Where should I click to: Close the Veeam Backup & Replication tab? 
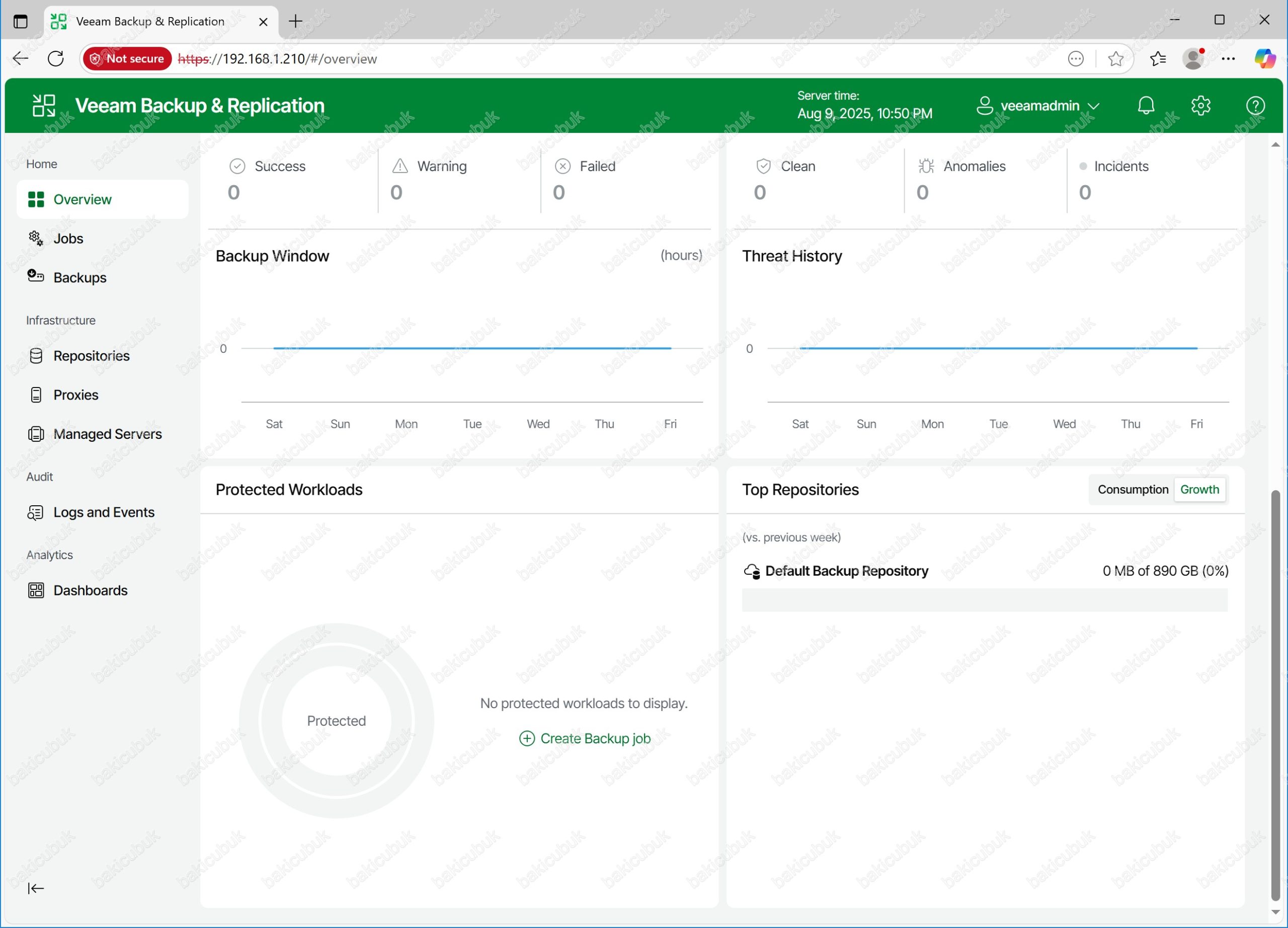click(x=263, y=22)
